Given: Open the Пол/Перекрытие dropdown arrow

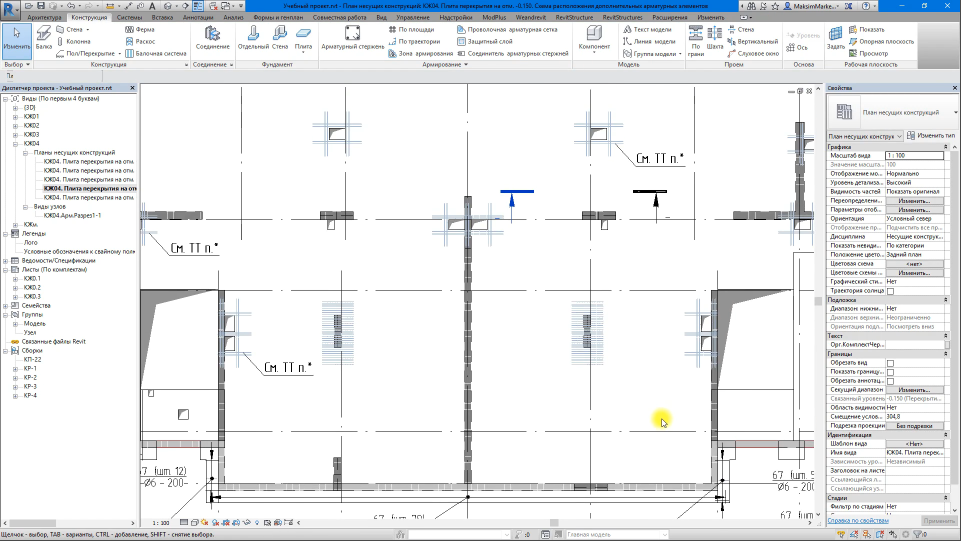Looking at the screenshot, I should [120, 54].
